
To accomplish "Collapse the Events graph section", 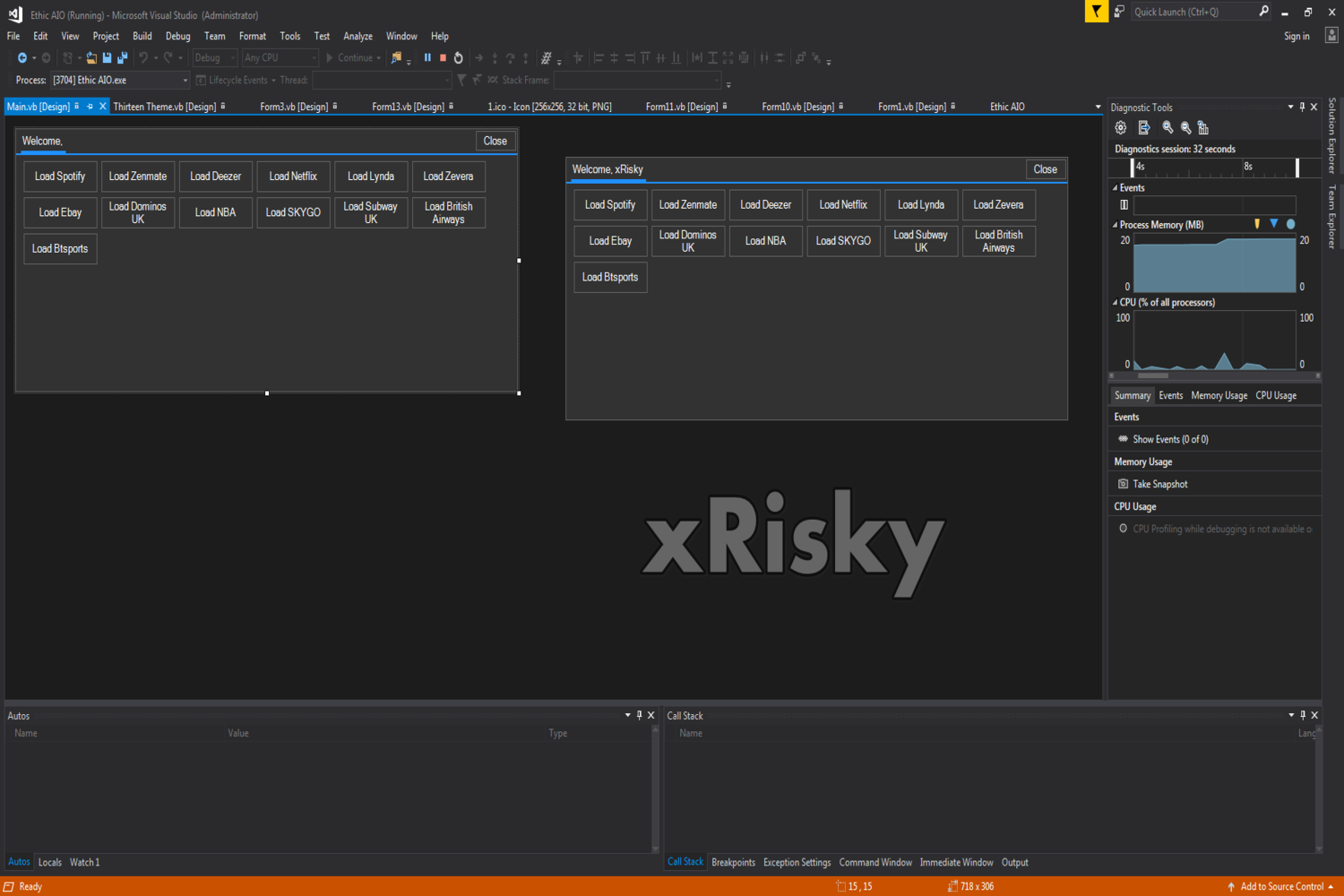I will click(x=1116, y=188).
